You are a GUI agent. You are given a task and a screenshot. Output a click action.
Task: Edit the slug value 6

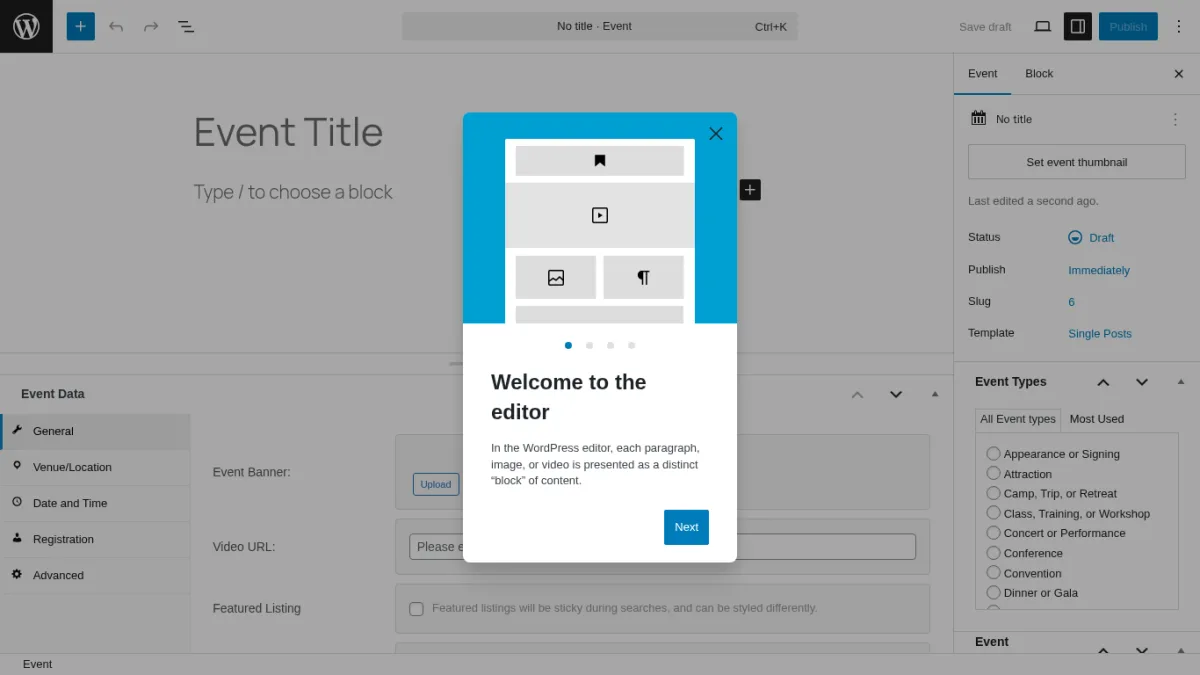pyautogui.click(x=1071, y=302)
